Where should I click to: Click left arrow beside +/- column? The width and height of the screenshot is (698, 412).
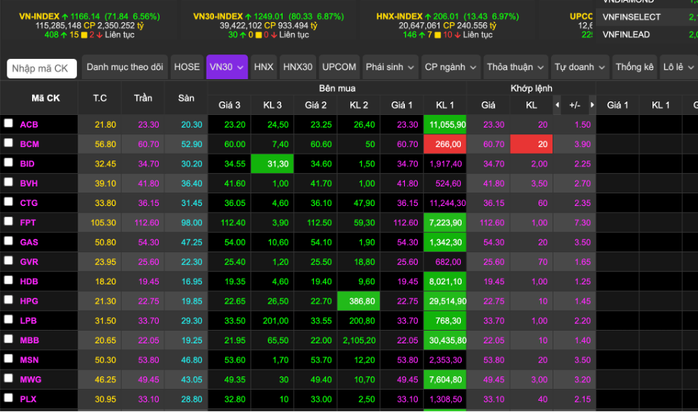pyautogui.click(x=557, y=105)
